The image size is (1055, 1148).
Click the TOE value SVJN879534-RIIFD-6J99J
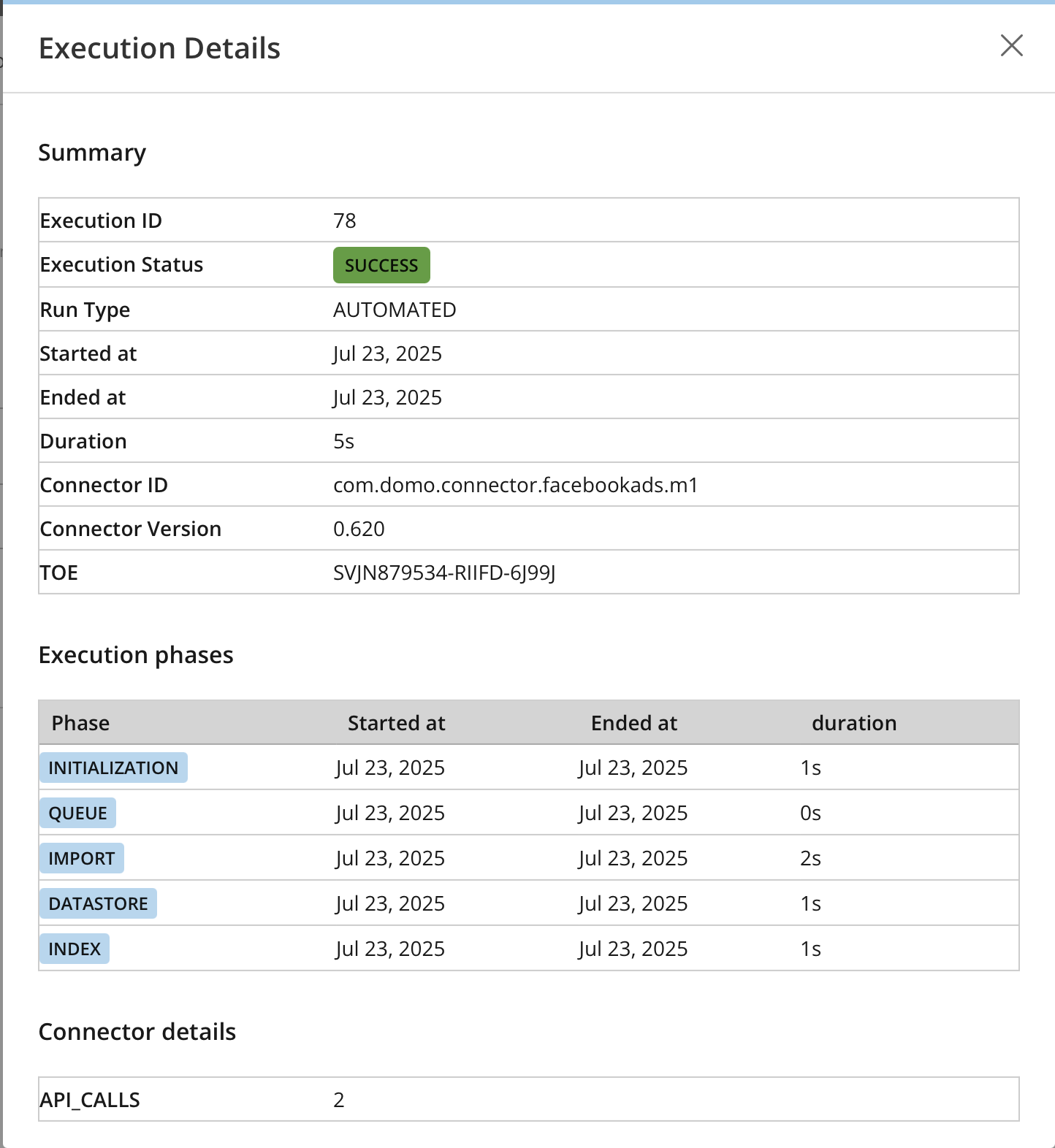point(444,573)
